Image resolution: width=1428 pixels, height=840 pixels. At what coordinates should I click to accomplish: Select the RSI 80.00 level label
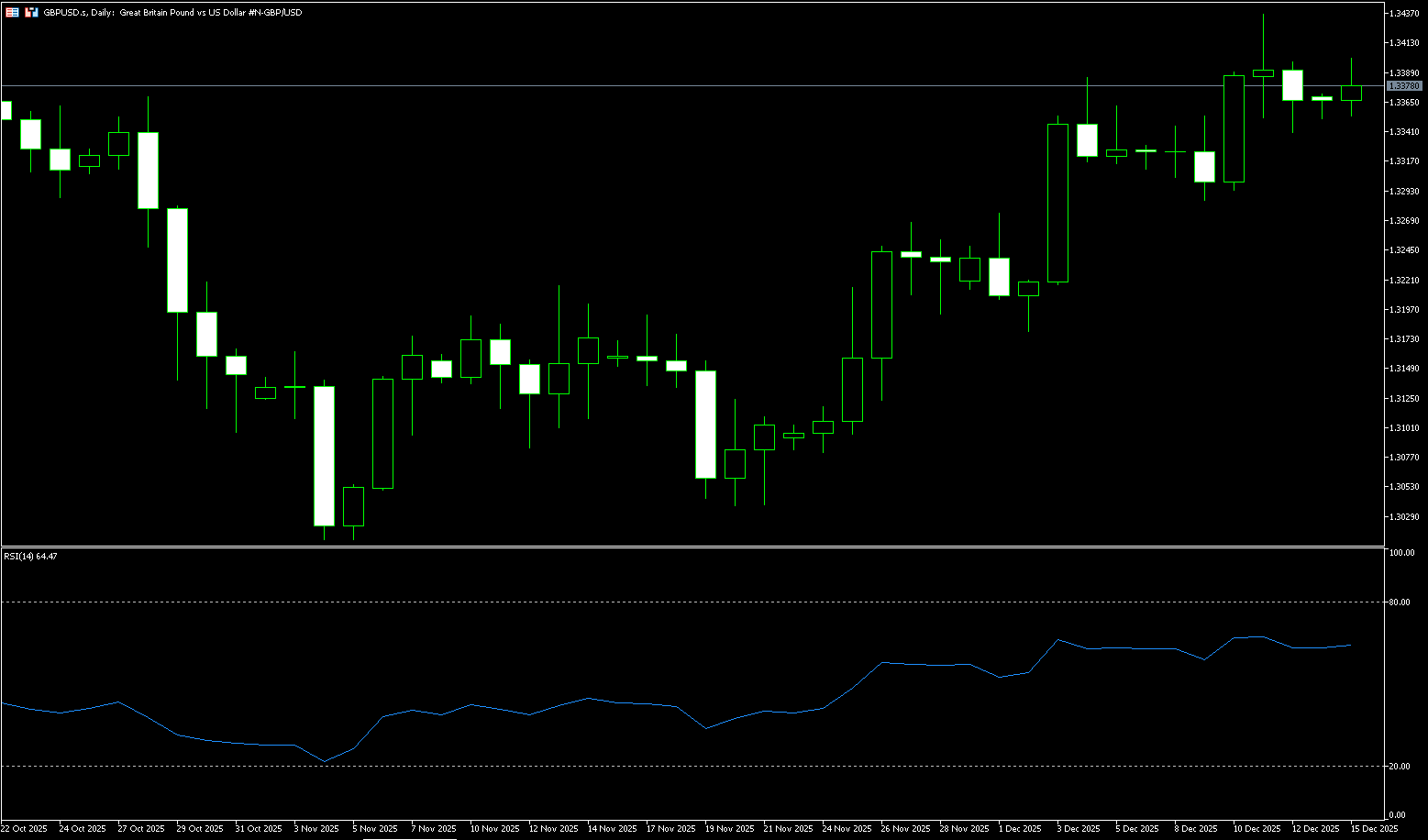(x=1400, y=602)
